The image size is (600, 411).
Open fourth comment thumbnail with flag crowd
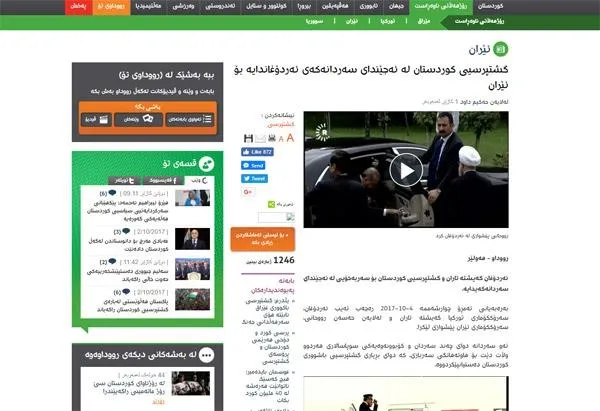[192, 299]
